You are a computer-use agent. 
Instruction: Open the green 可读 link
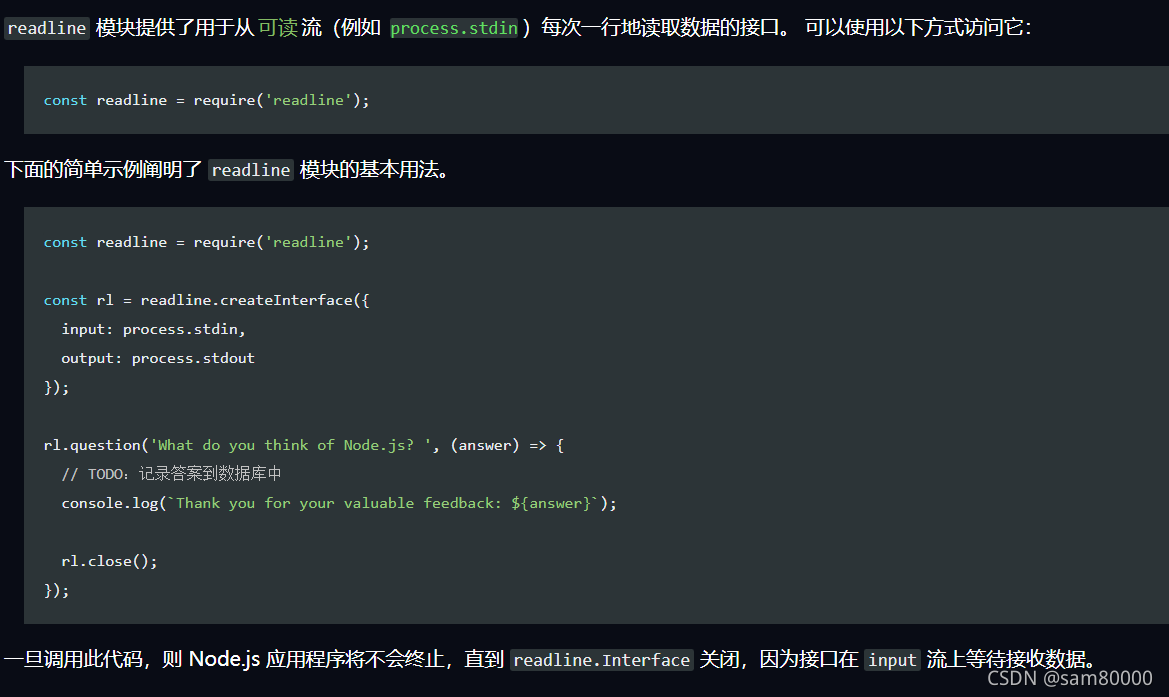click(278, 28)
